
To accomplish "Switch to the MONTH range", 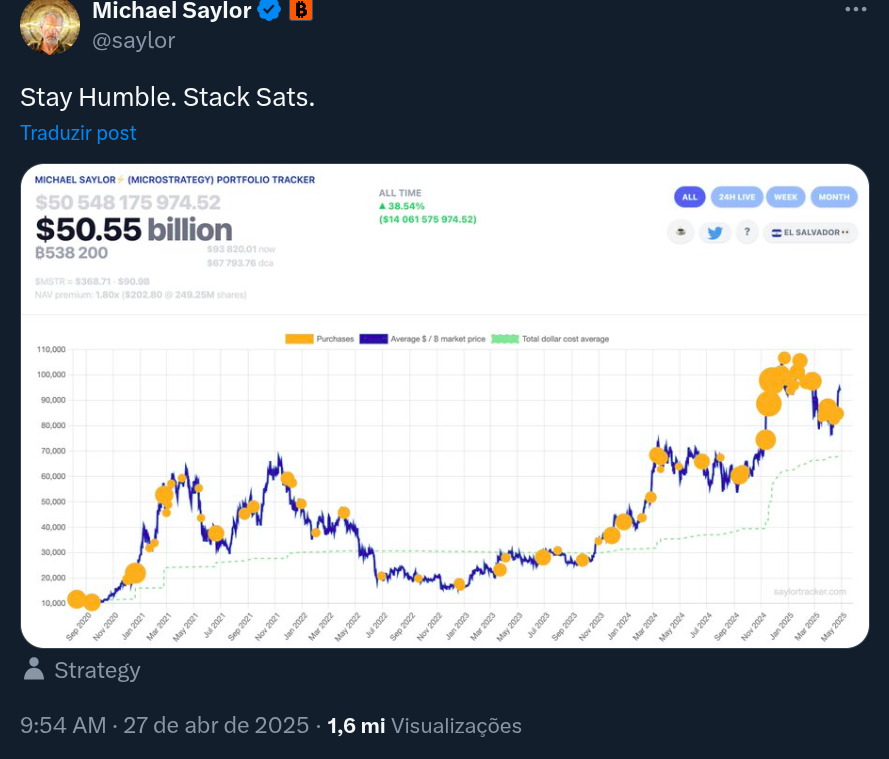I will 834,197.
